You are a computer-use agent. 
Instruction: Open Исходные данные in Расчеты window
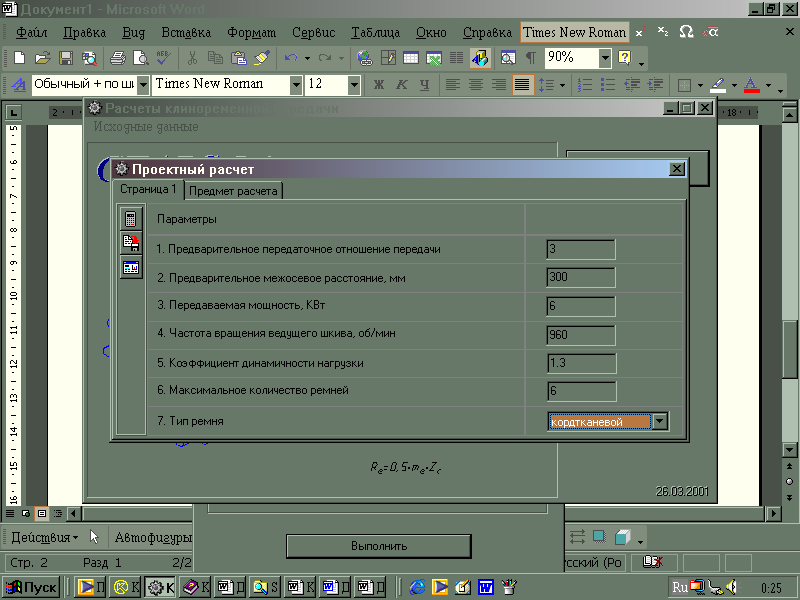(x=146, y=127)
